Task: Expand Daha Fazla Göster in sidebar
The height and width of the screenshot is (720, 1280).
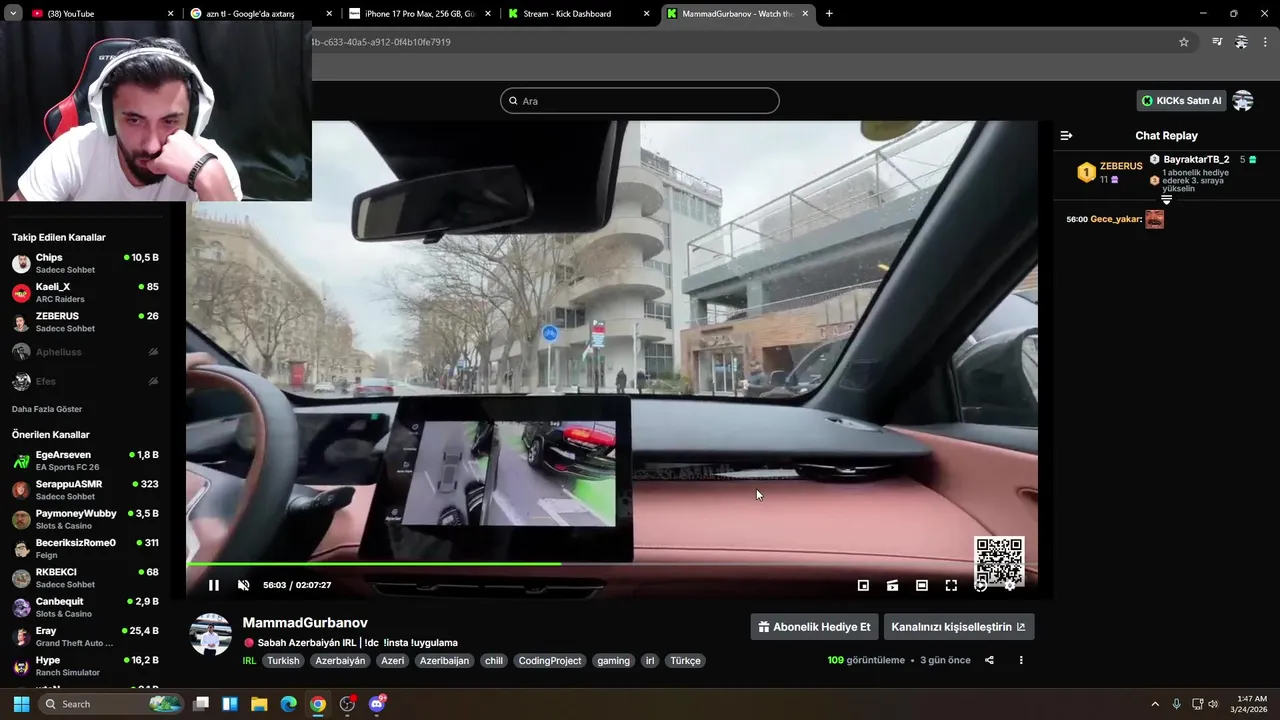Action: [47, 409]
